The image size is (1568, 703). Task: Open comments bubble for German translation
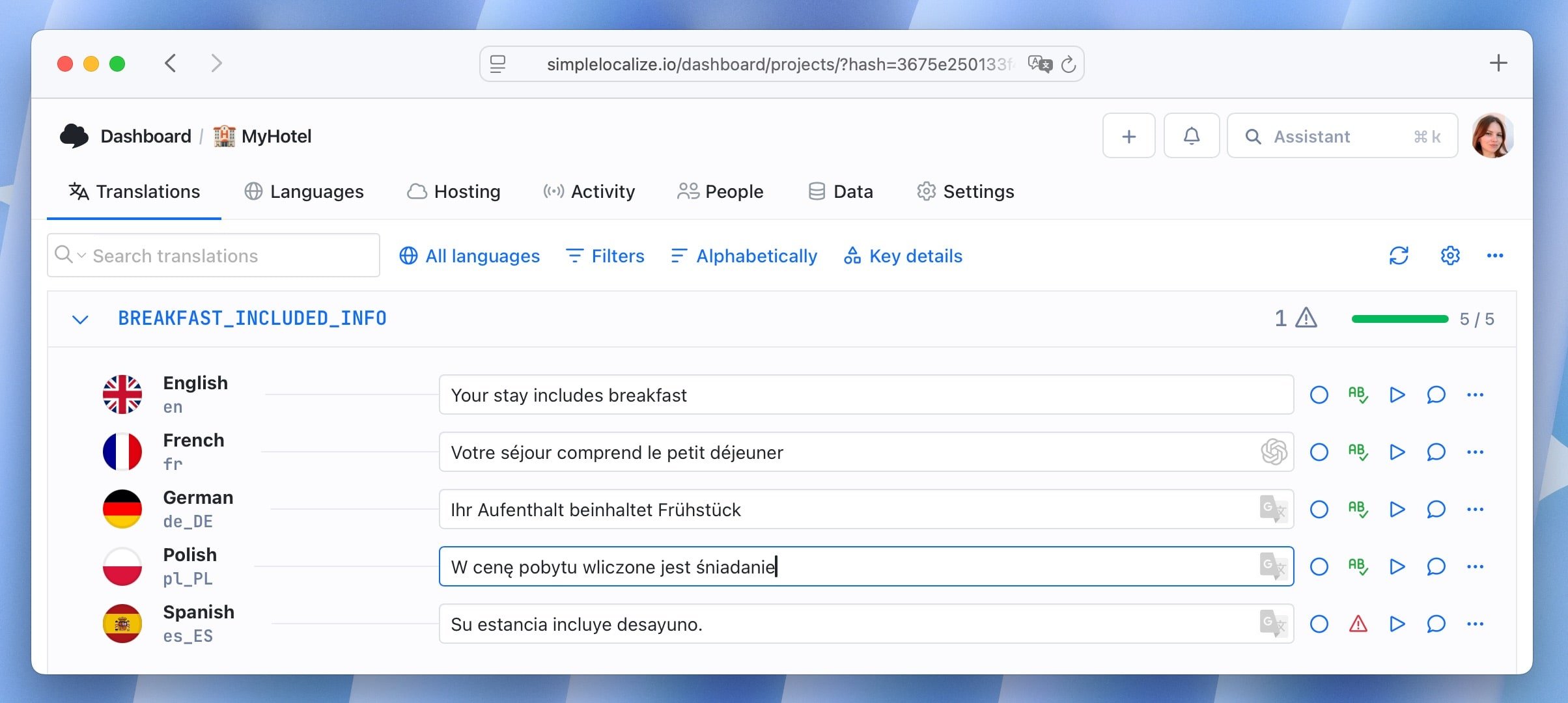pos(1436,510)
